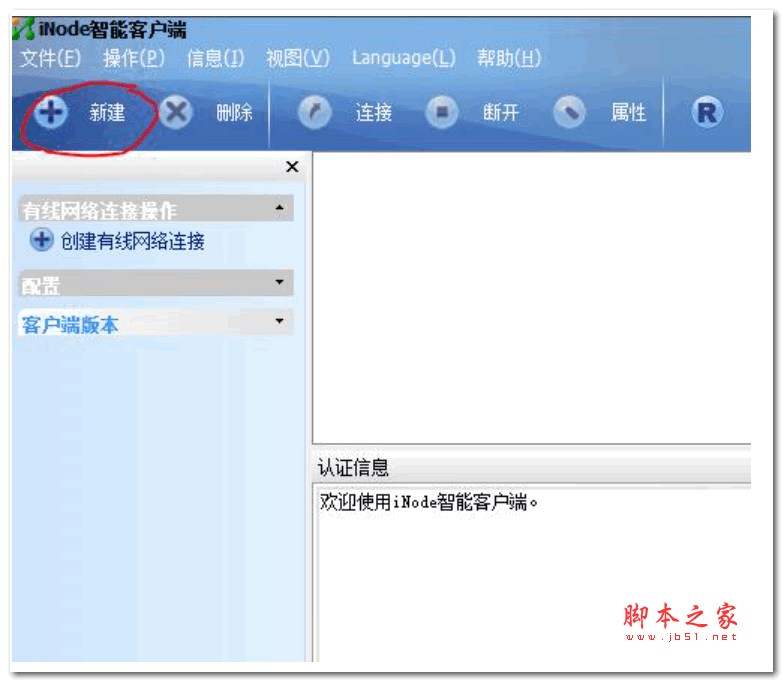The image size is (784, 683).
Task: Open the 文件(F) menu
Action: point(51,58)
